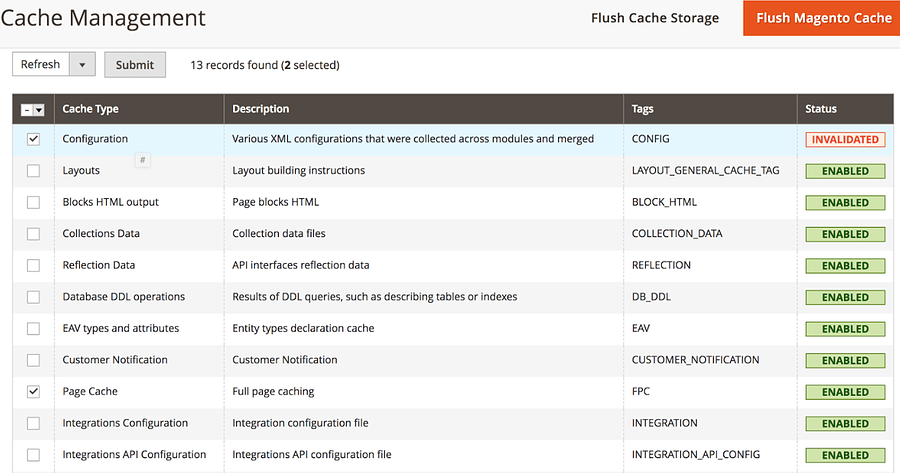Check the Integrations Configuration checkbox
This screenshot has width=900, height=473.
(x=33, y=423)
